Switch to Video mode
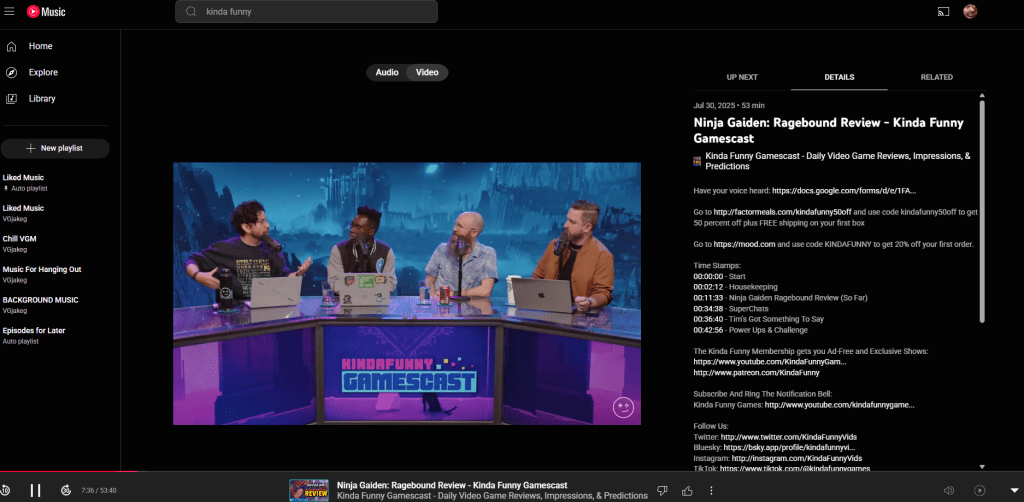This screenshot has height=502, width=1024. pyautogui.click(x=427, y=72)
